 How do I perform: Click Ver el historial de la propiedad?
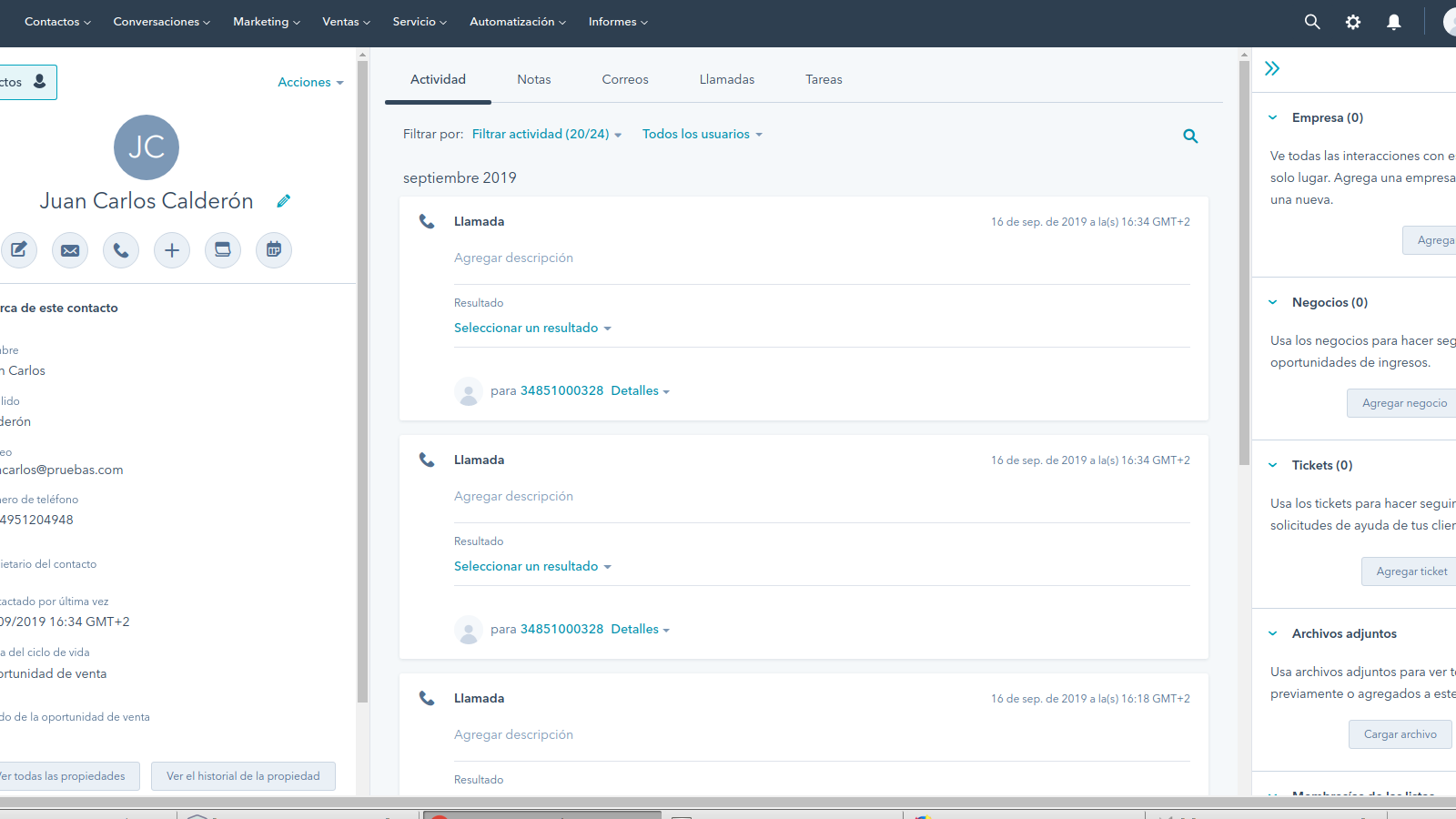[243, 776]
